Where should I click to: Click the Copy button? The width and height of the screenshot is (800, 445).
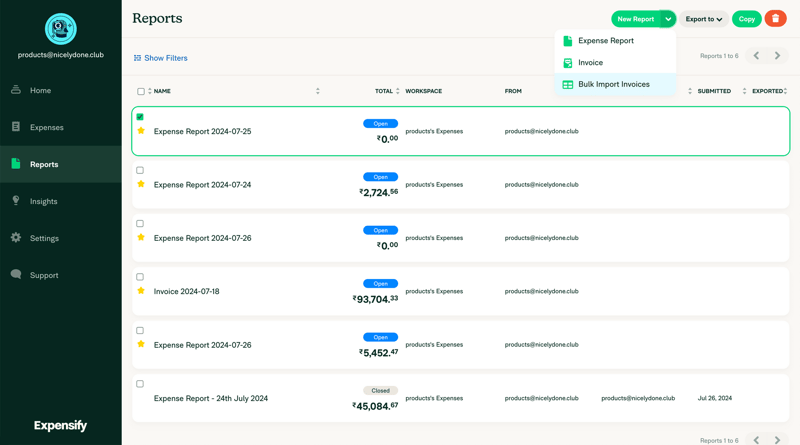pos(746,19)
